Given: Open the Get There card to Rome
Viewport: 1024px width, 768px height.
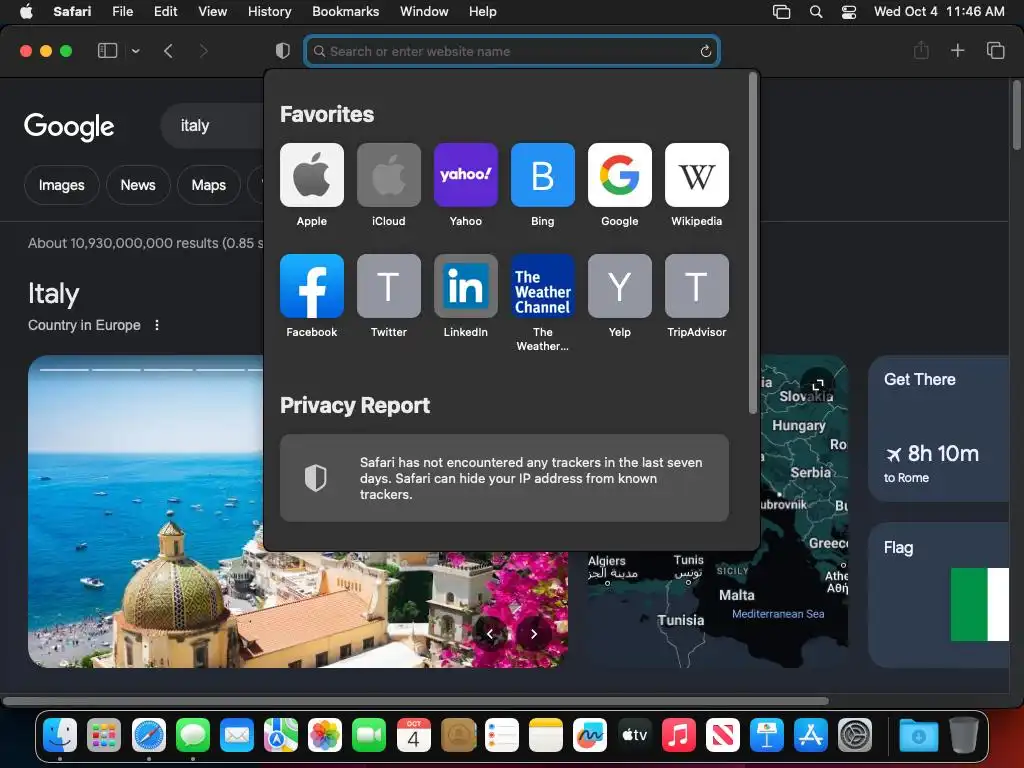Looking at the screenshot, I should (938, 428).
